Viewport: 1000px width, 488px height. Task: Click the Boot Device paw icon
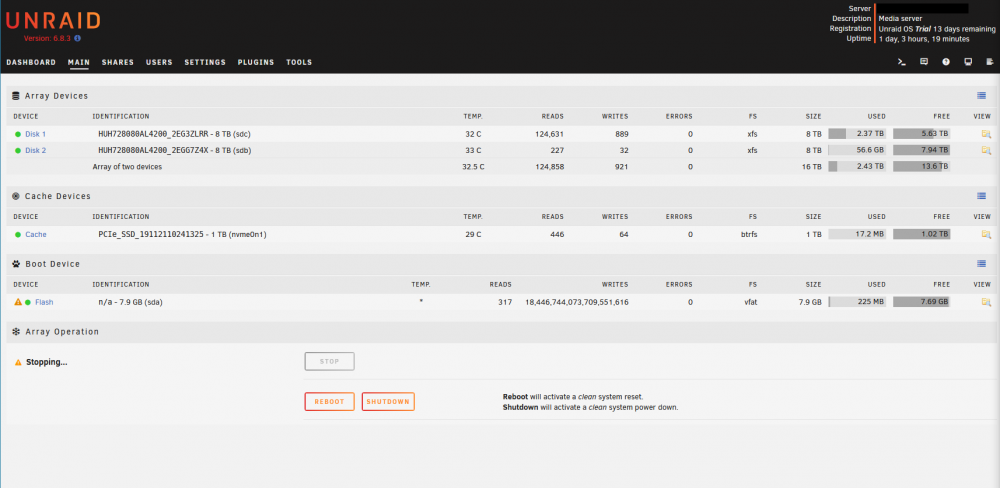point(16,263)
